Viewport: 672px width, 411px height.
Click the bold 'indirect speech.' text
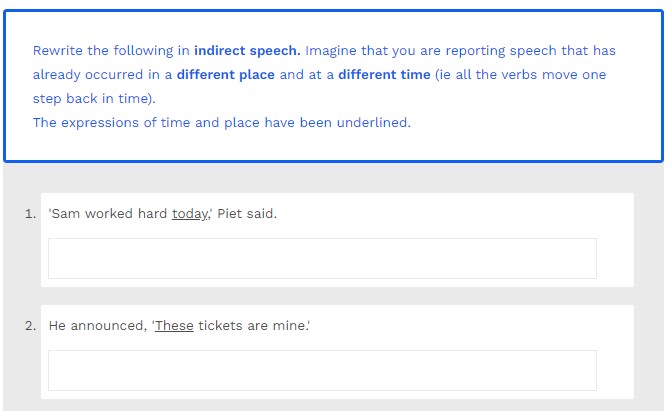pyautogui.click(x=247, y=50)
